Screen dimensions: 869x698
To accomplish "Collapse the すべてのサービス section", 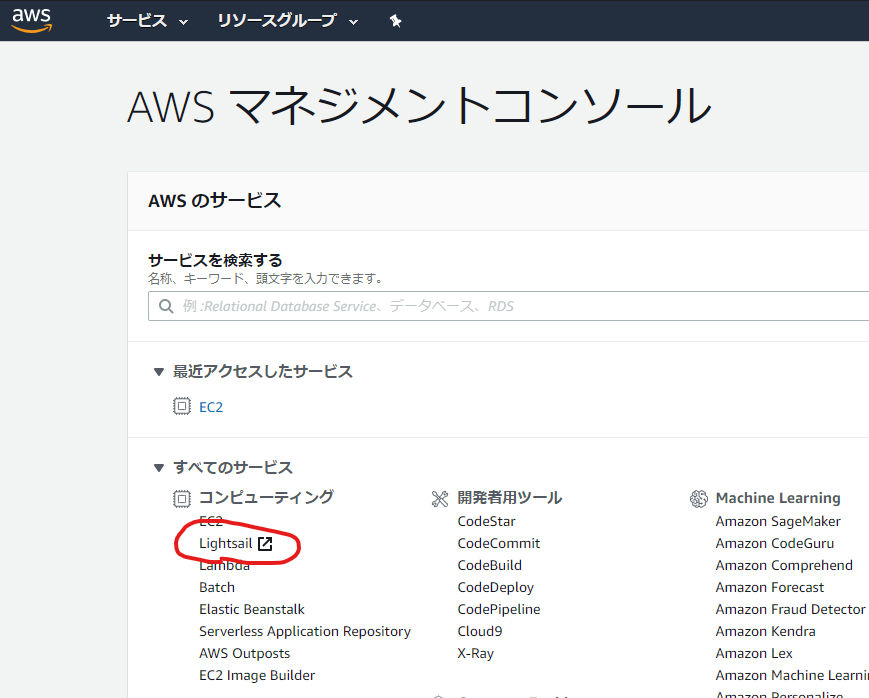I will tap(159, 468).
